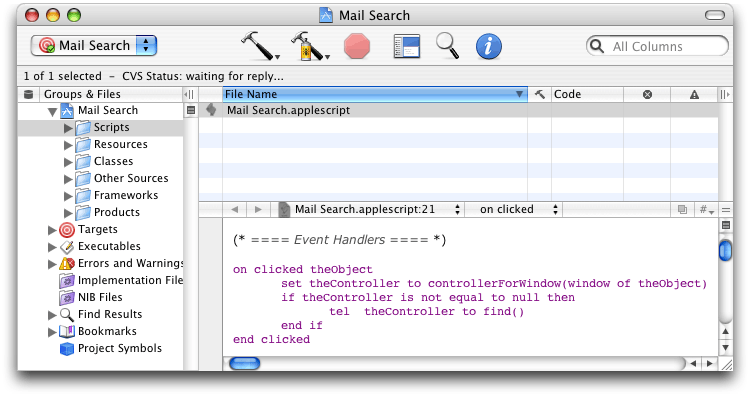750x394 pixels.
Task: Click the errors column header icon
Action: [x=647, y=95]
